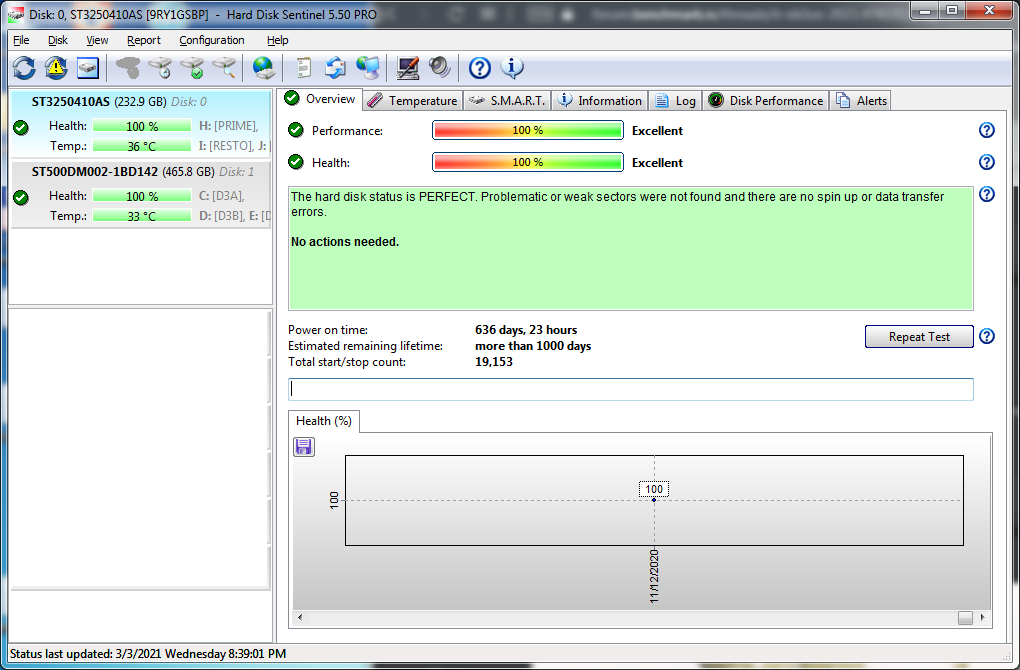The height and width of the screenshot is (670, 1020).
Task: Click the globe over disk toolbar icon
Action: point(264,68)
